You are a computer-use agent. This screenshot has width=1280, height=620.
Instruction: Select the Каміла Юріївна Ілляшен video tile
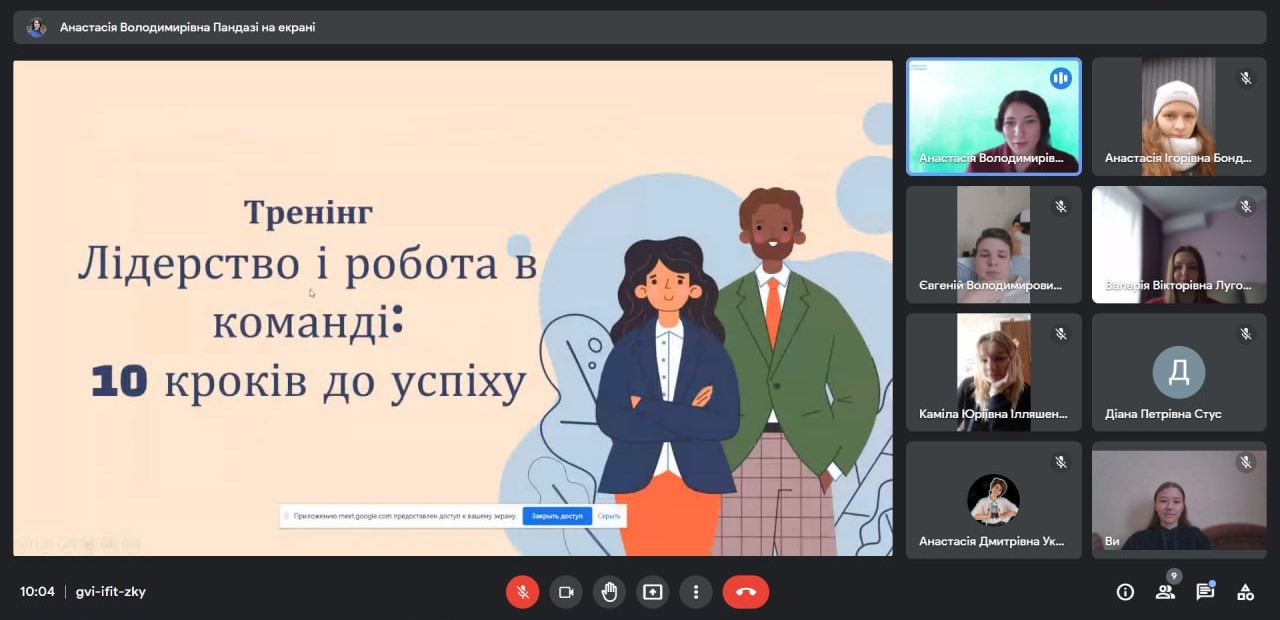click(x=994, y=372)
